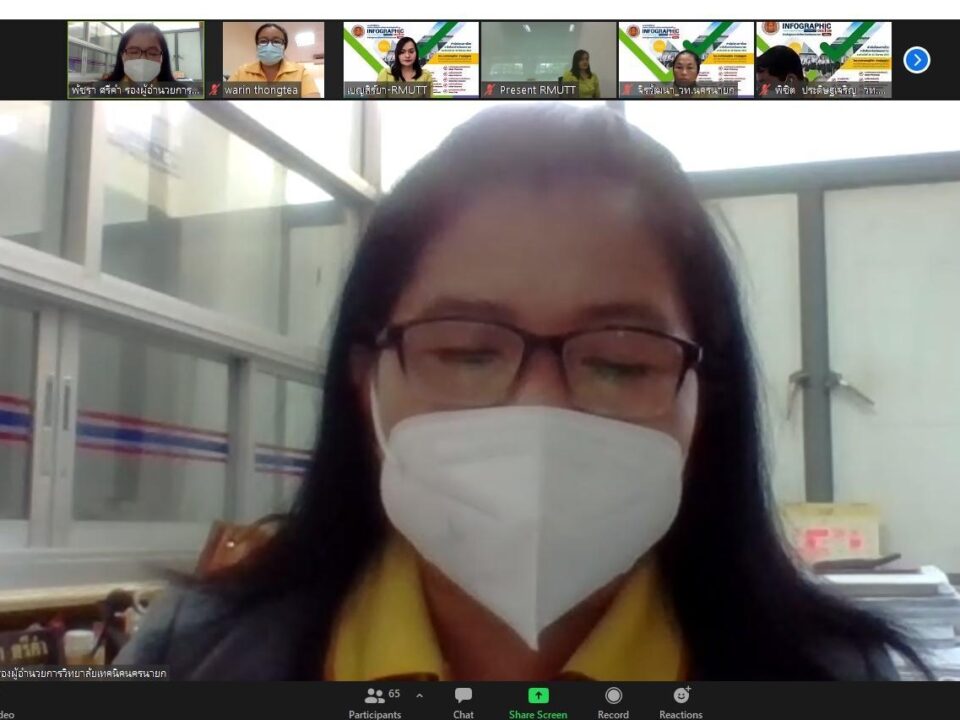This screenshot has height=720, width=960.
Task: Select the Present RMUTT video thumbnail
Action: click(x=549, y=60)
